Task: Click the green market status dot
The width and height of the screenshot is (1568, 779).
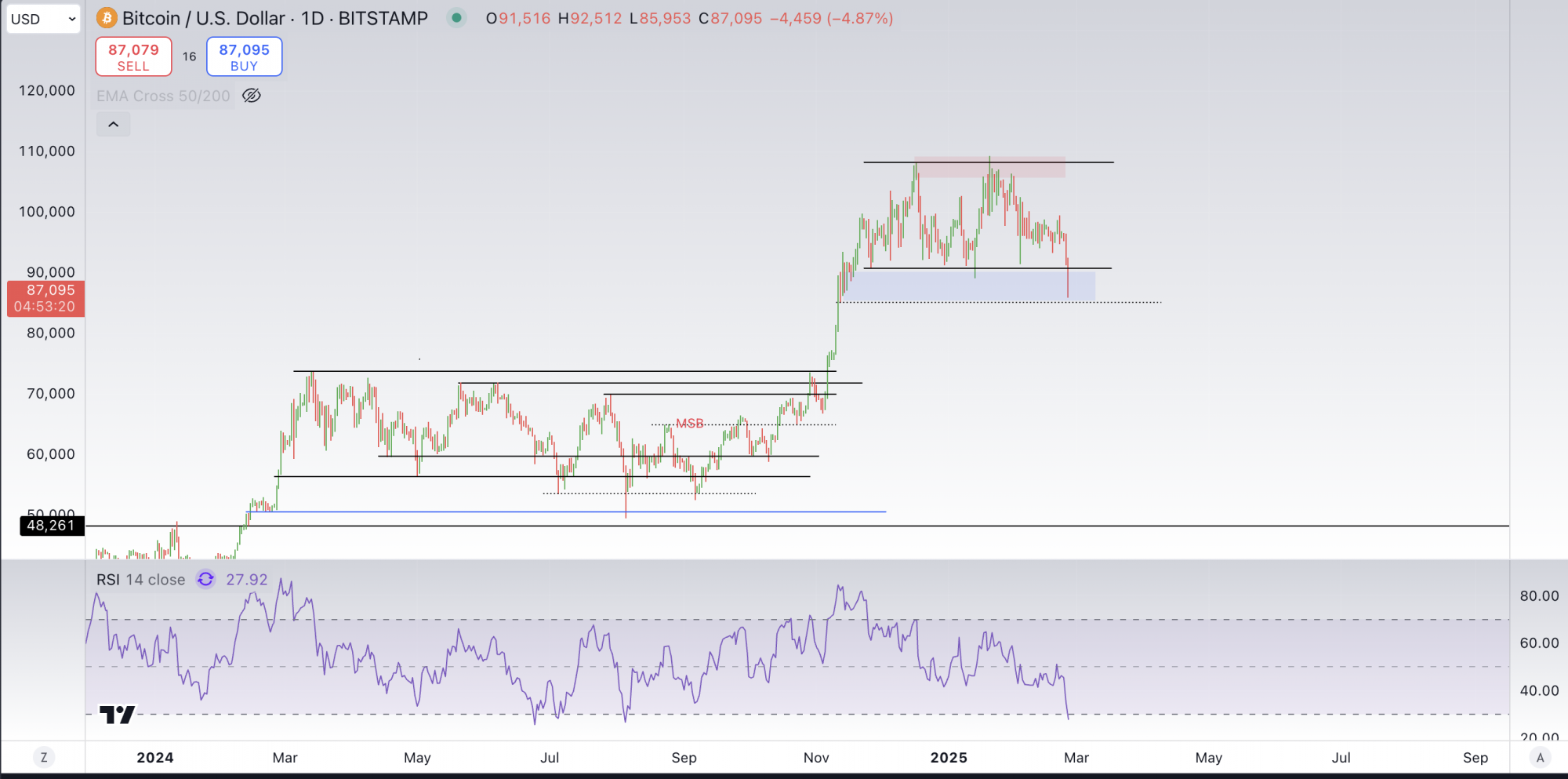Action: 456,17
